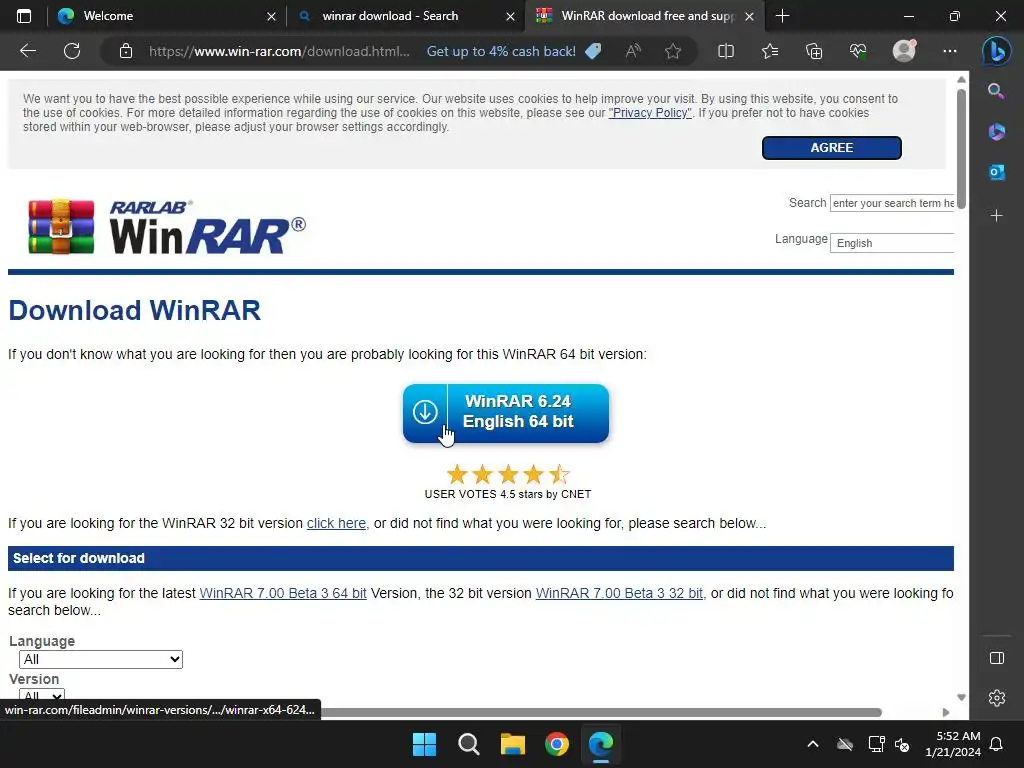Viewport: 1024px width, 768px height.
Task: Open Collections icon
Action: (814, 51)
